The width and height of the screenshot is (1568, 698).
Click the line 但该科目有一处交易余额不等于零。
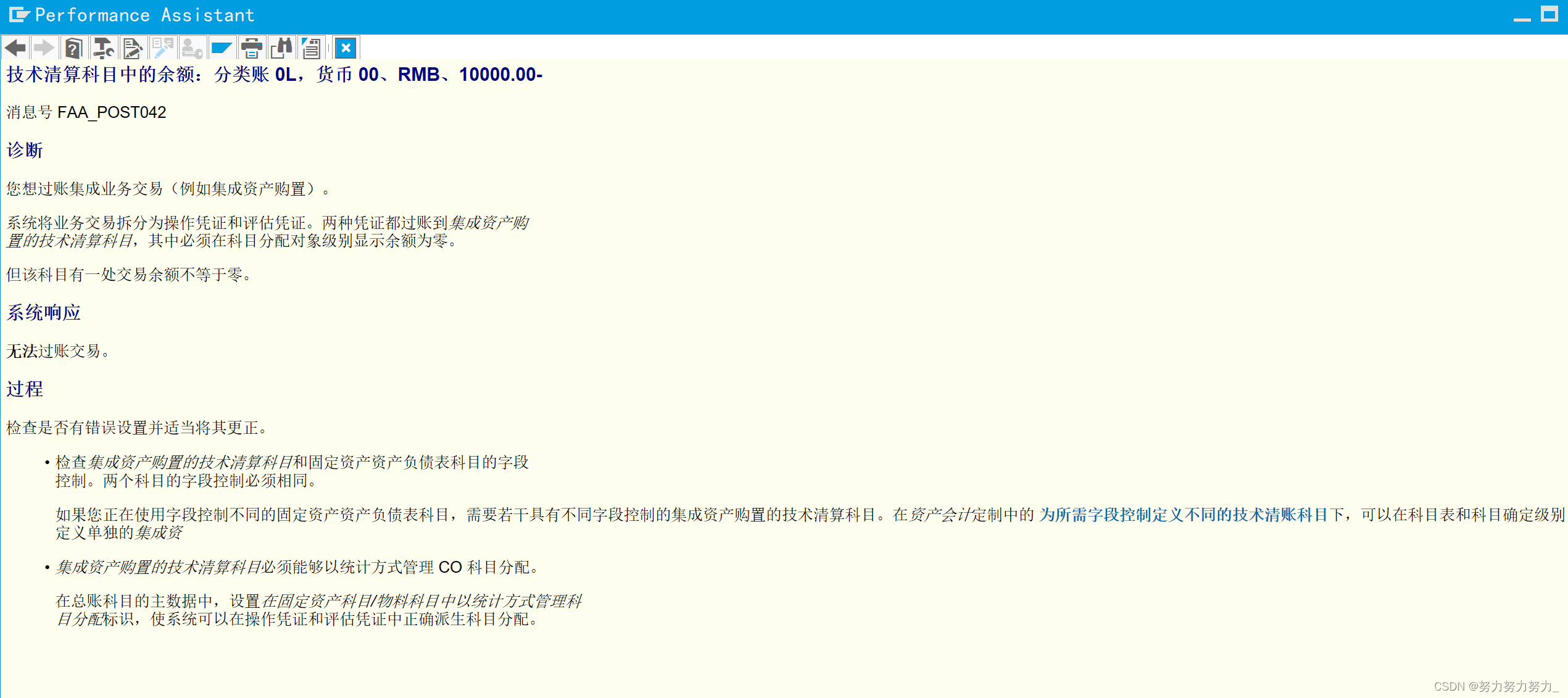[129, 275]
